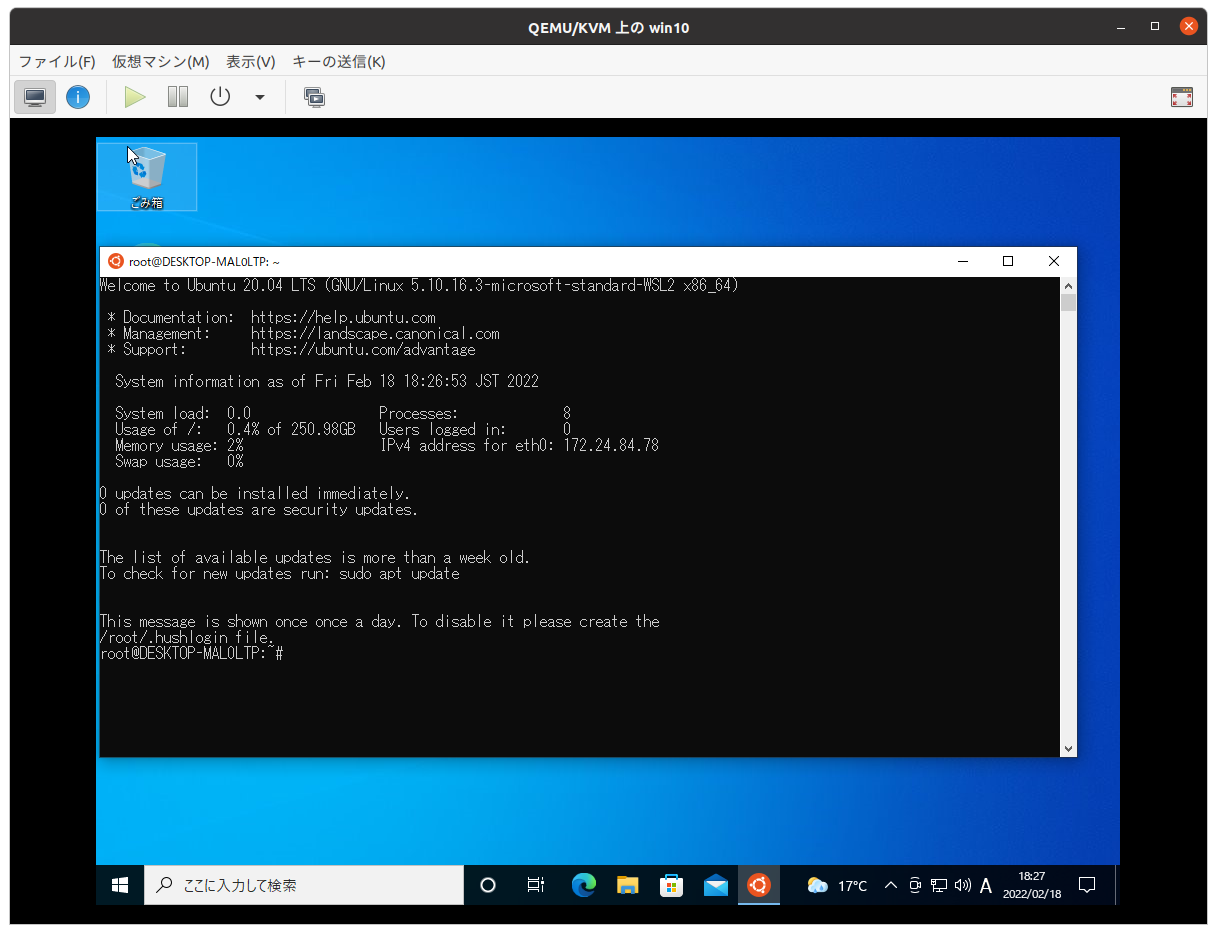Click the ここに入力して検索 search box

pos(304,885)
